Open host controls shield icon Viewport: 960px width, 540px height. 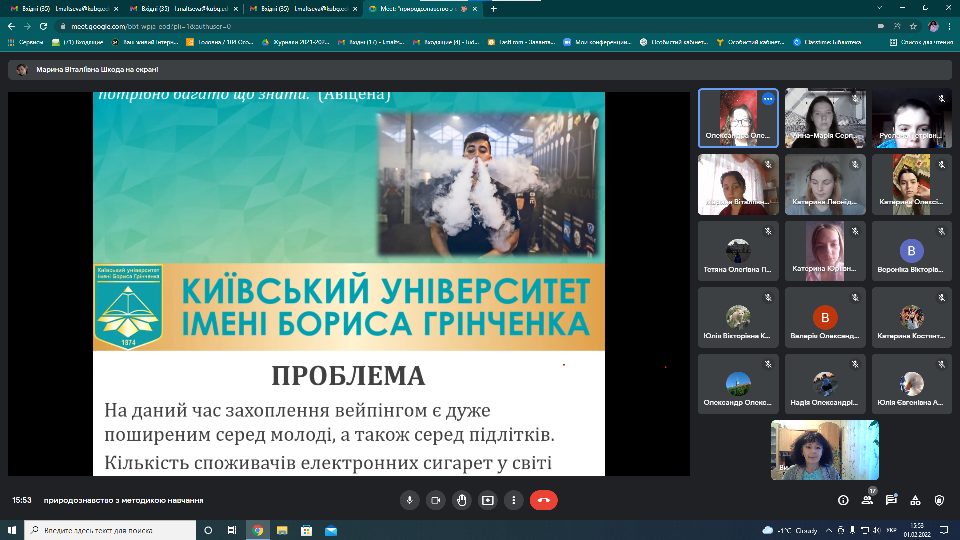click(x=939, y=500)
